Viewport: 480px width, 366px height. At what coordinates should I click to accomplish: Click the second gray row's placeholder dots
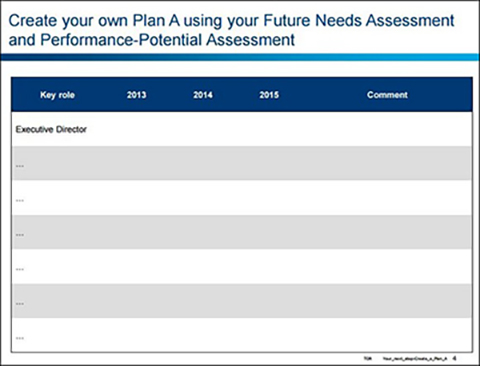click(x=20, y=235)
